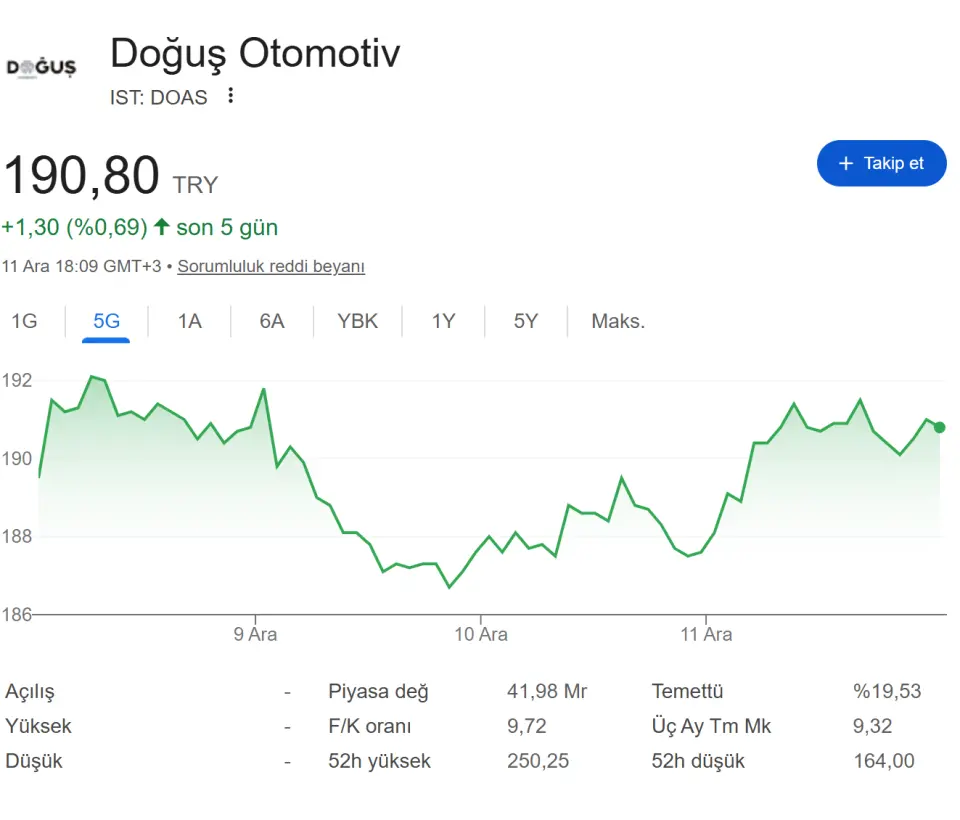Click the 9 Ara date marker
The height and width of the screenshot is (820, 960).
[255, 634]
